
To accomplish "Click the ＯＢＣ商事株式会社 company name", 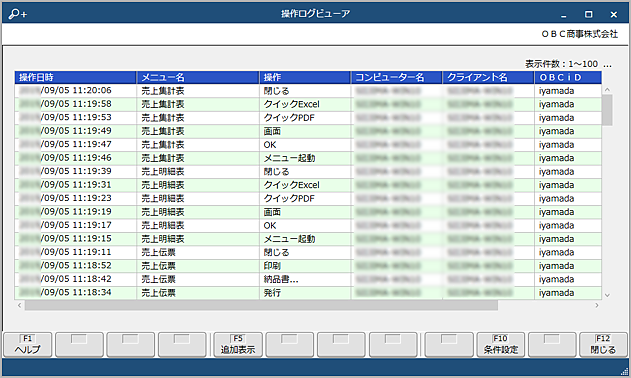I will tap(579, 34).
